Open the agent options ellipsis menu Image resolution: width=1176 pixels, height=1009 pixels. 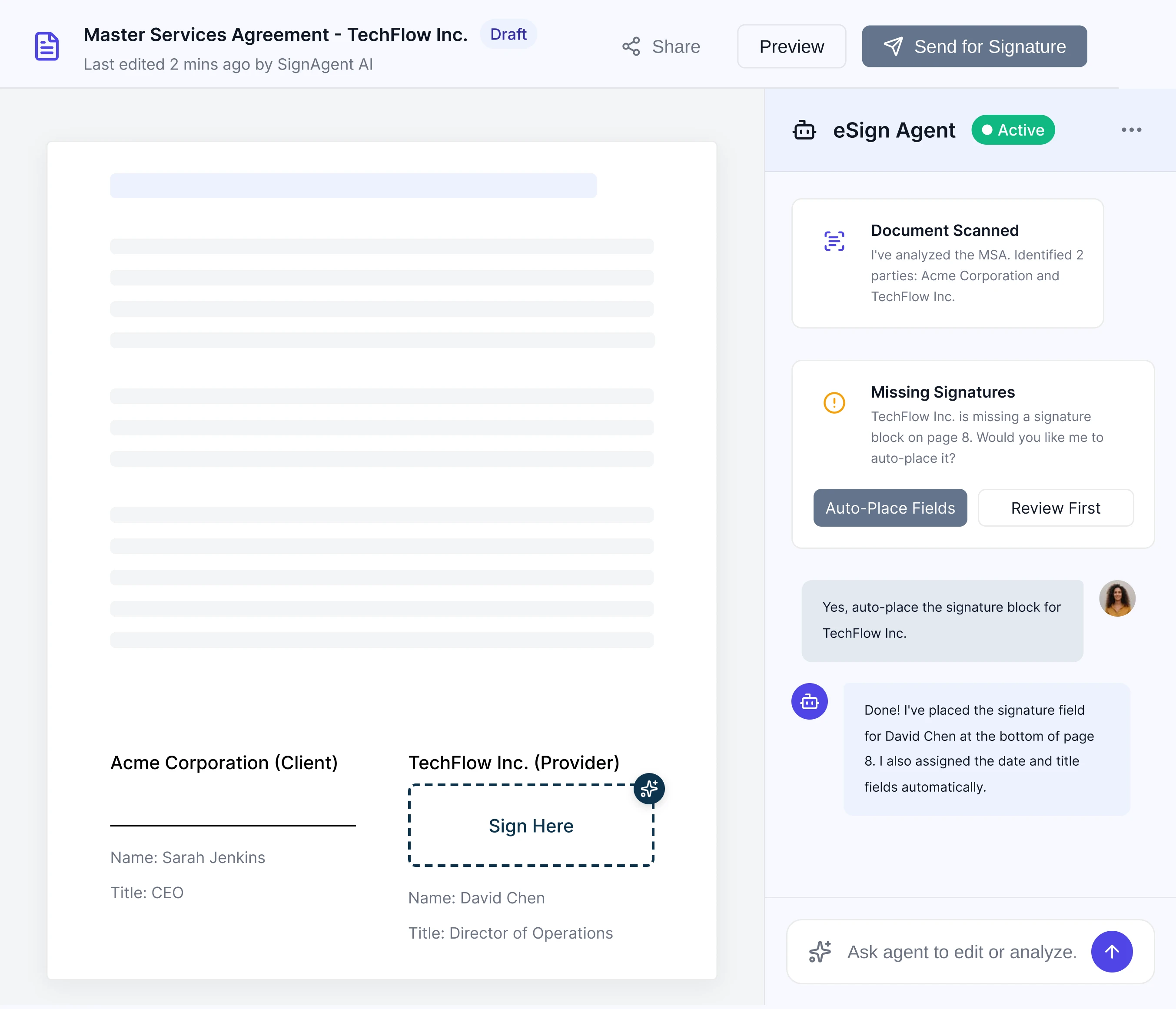point(1131,129)
